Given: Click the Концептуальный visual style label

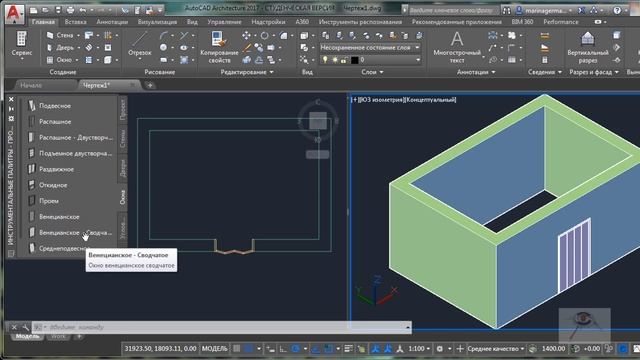Looking at the screenshot, I should point(430,100).
